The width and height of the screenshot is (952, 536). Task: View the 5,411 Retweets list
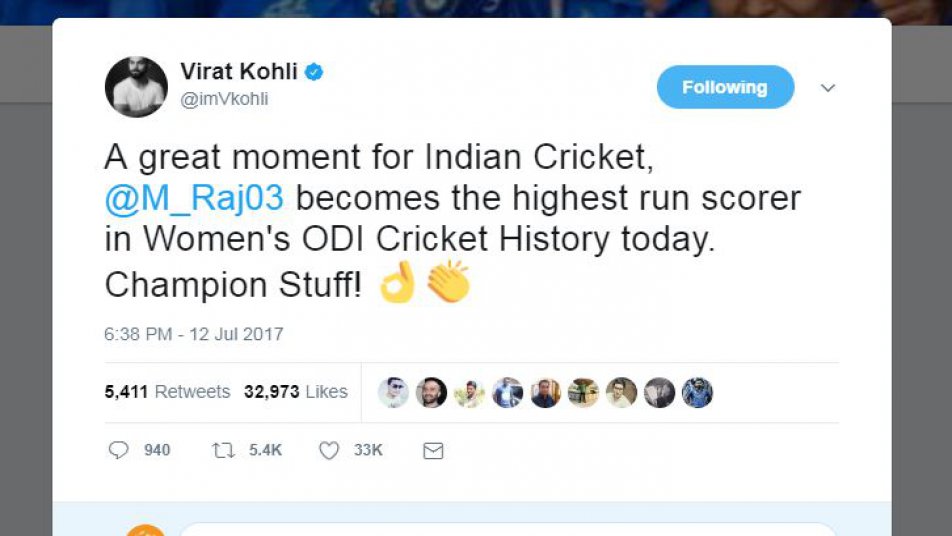(167, 392)
